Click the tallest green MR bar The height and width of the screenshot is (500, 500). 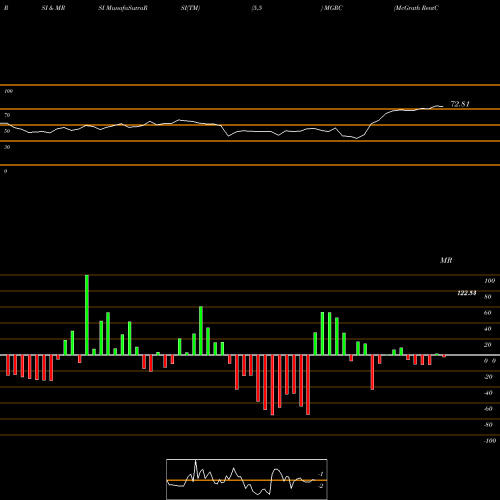pos(87,315)
